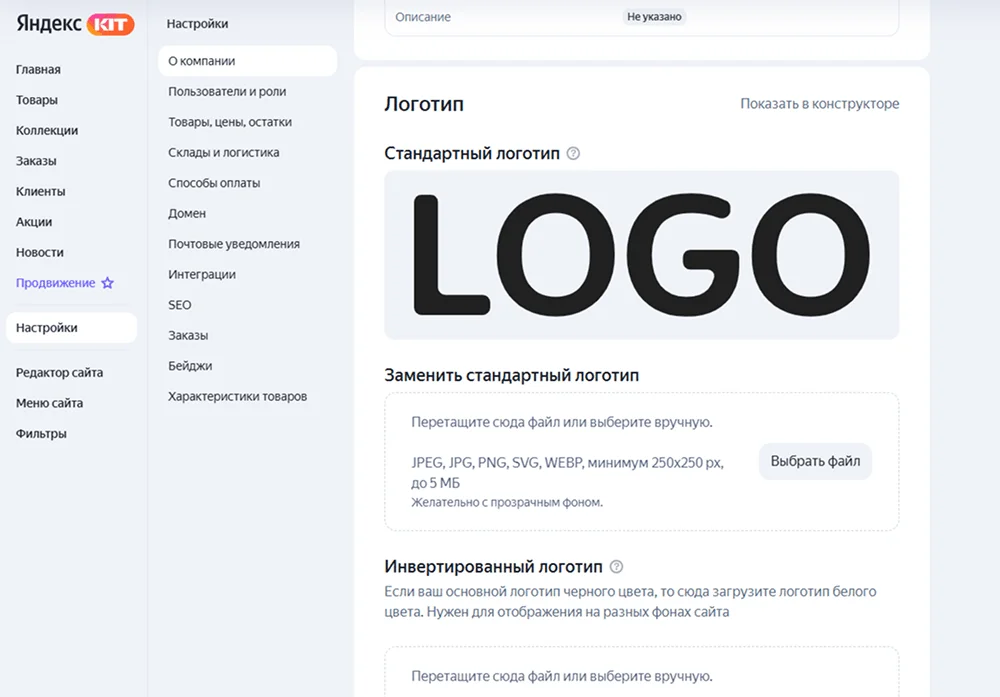This screenshot has height=697, width=1000.
Task: Open SEO settings
Action: click(x=180, y=305)
